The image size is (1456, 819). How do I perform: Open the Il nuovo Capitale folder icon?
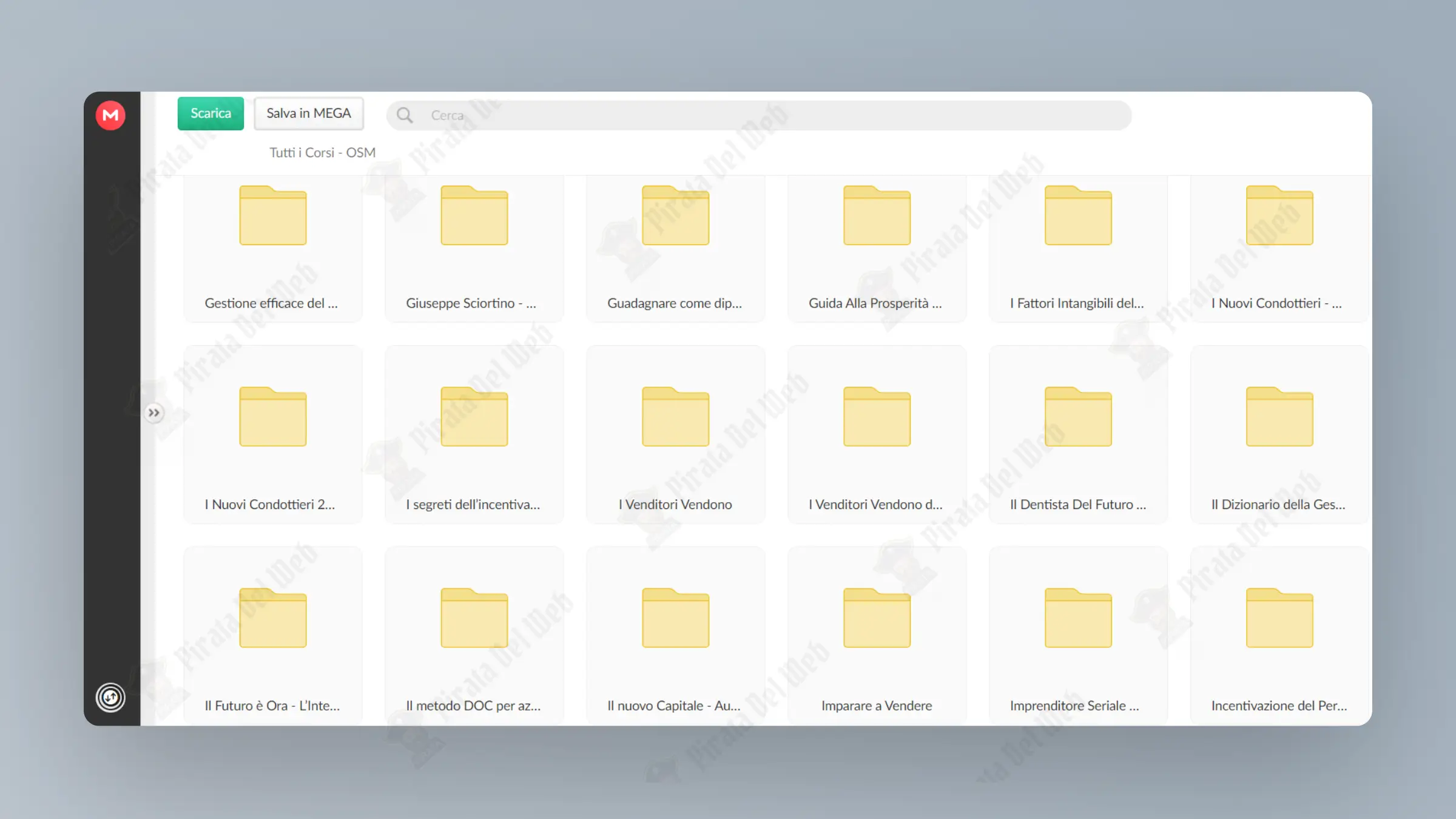click(676, 618)
